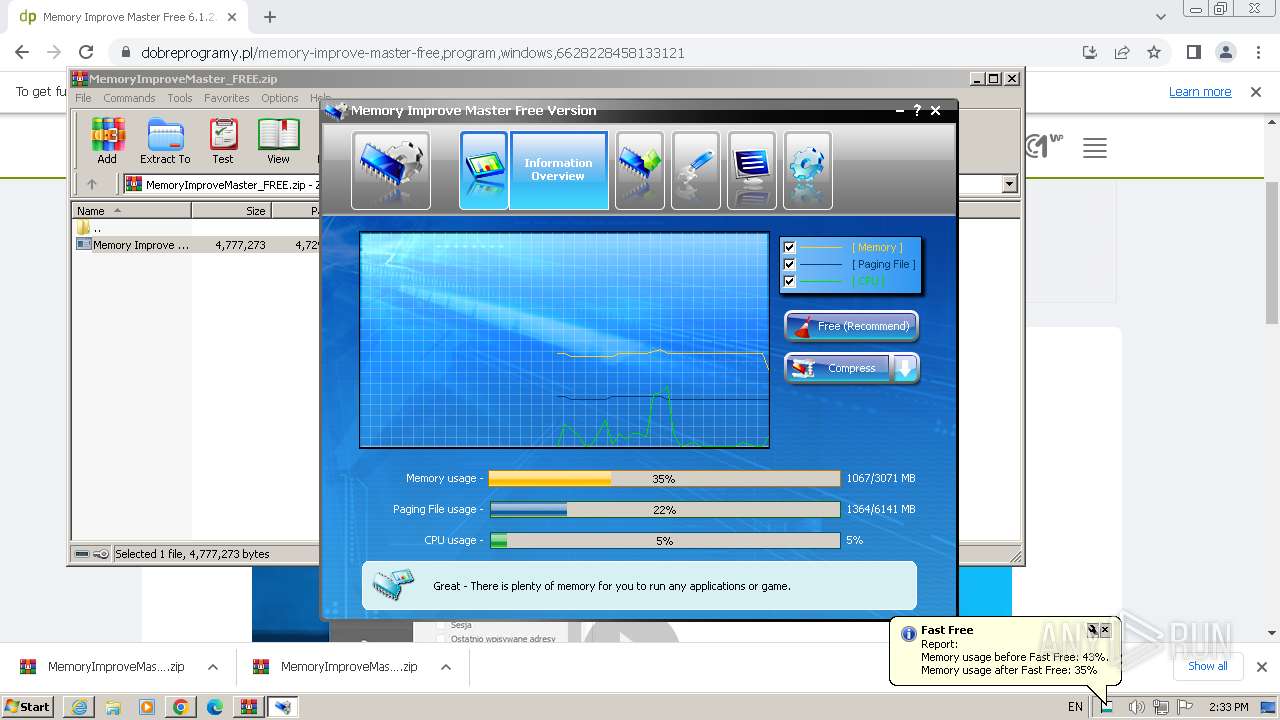Open WinRAR Options menu

point(280,98)
